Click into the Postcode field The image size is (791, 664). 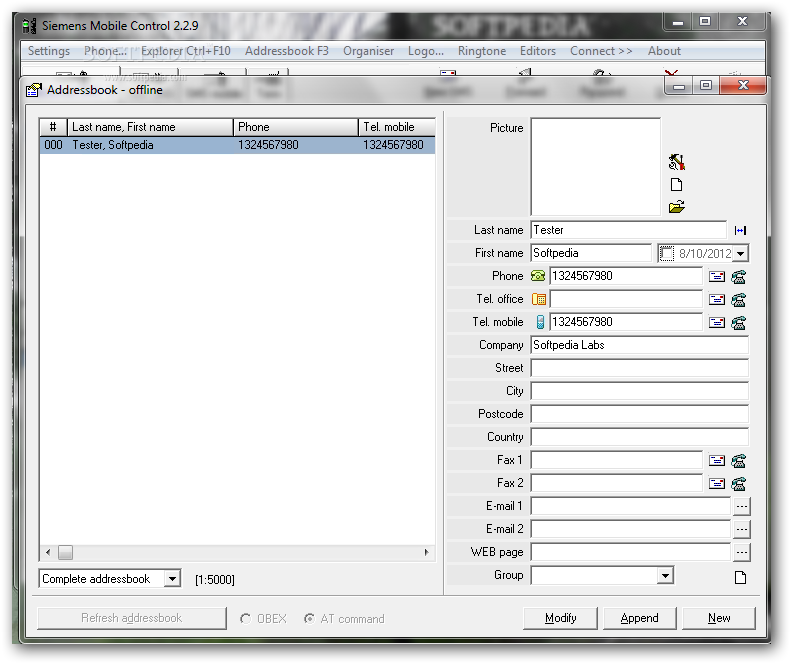[640, 414]
